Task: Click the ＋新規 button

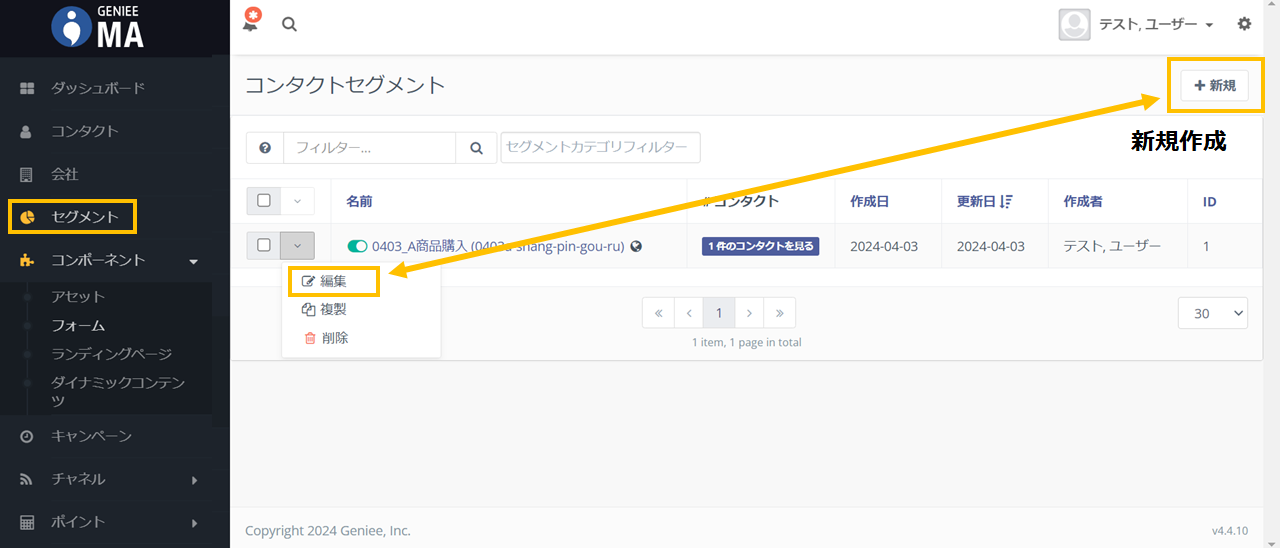Action: 1214,86
